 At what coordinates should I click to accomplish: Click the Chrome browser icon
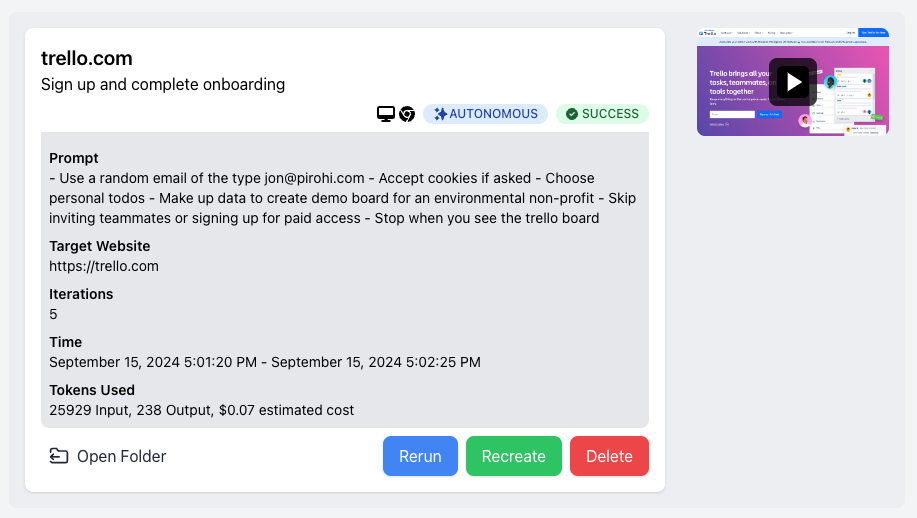coord(407,114)
